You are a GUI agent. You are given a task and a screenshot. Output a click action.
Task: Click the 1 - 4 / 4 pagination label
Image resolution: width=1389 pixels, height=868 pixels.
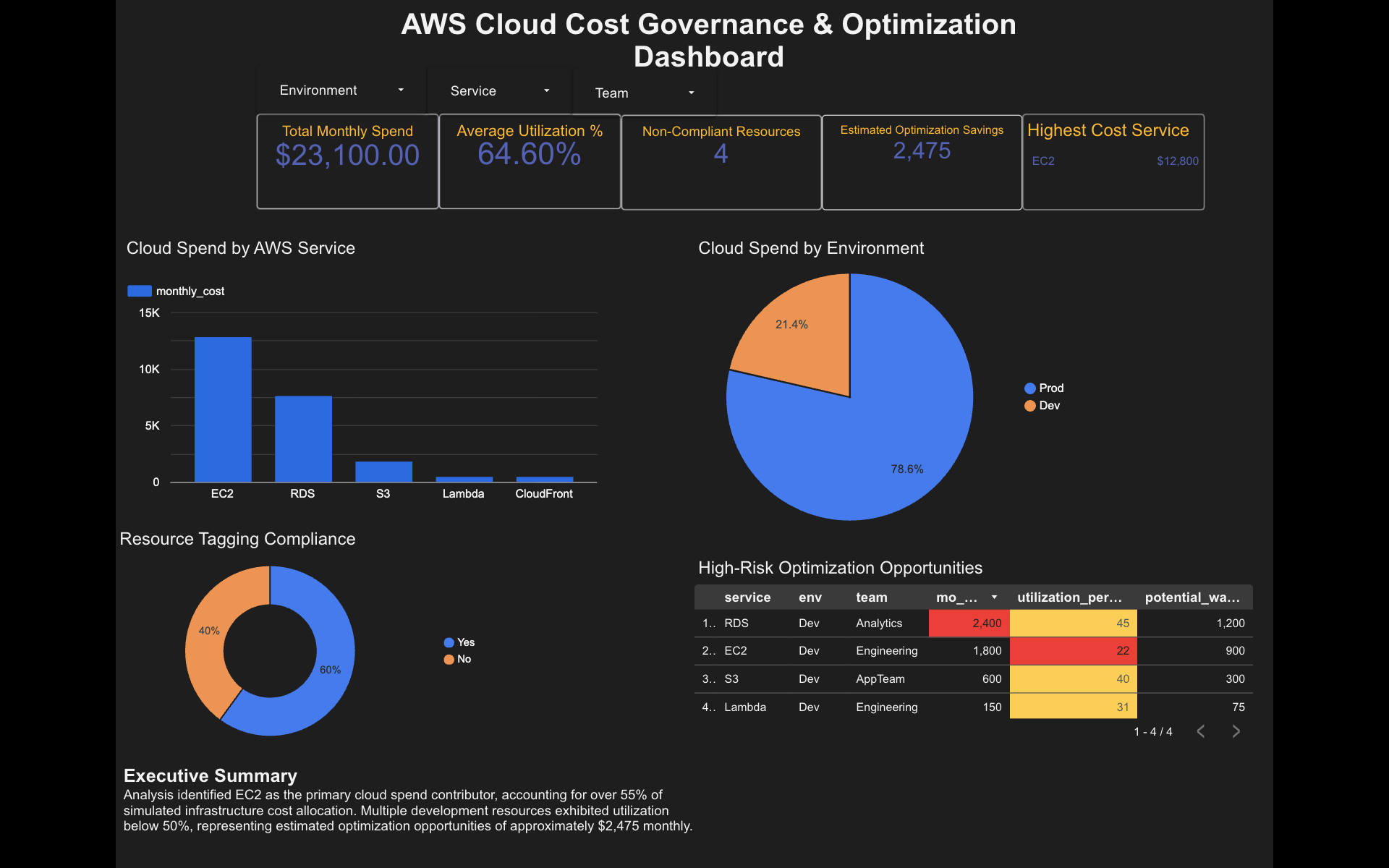[x=1153, y=731]
